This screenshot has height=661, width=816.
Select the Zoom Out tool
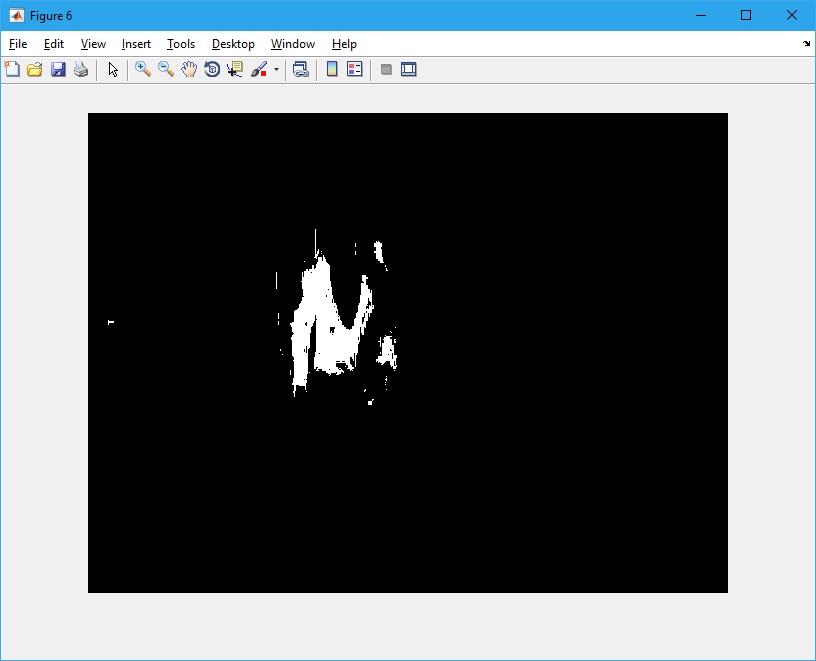166,70
